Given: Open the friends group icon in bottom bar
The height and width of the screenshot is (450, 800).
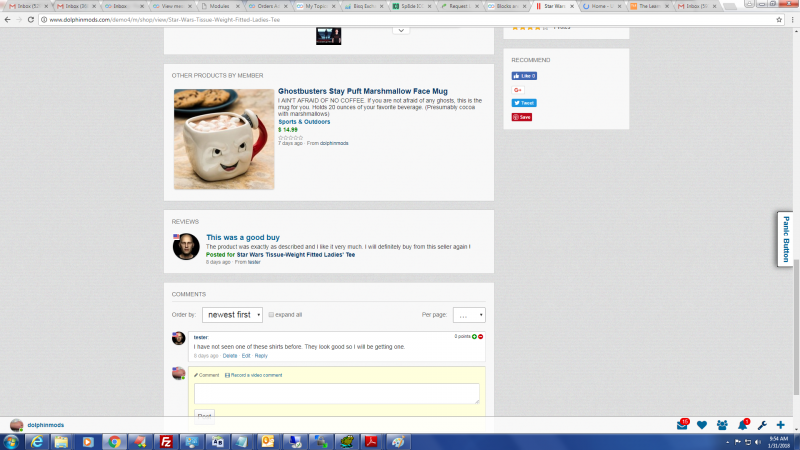Looking at the screenshot, I should point(722,425).
